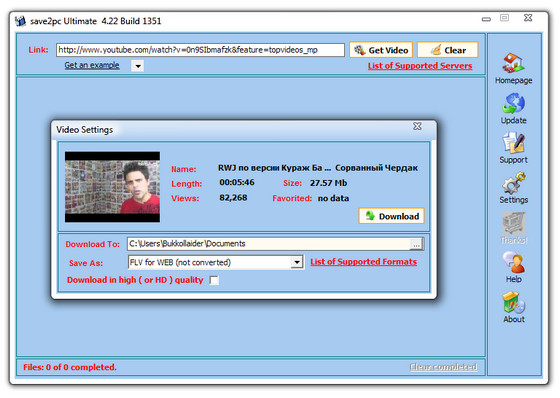Open the Homepage sidebar icon
The width and height of the screenshot is (560, 398).
(513, 63)
